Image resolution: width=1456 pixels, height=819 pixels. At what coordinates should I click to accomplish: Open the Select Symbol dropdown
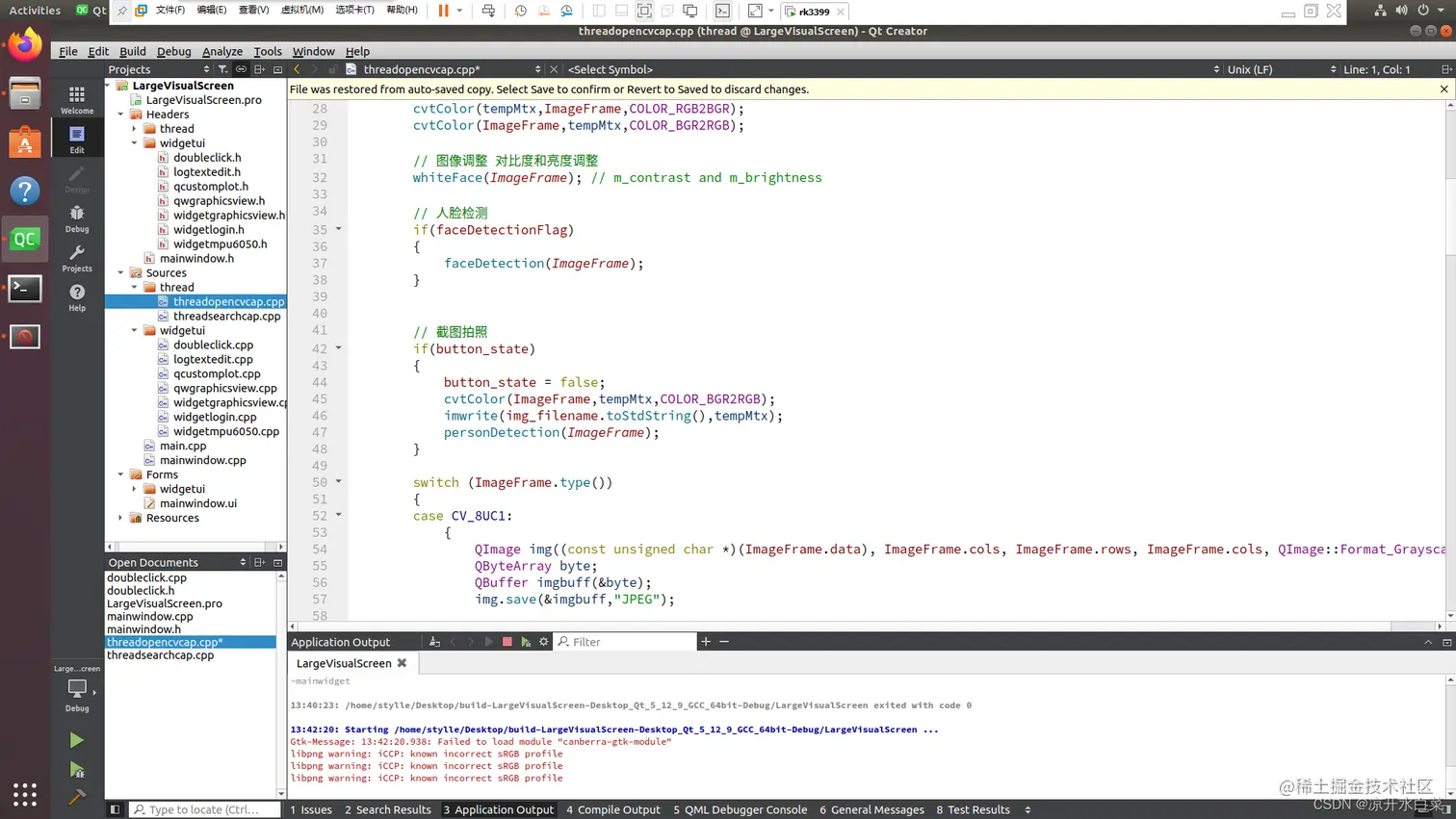[893, 69]
